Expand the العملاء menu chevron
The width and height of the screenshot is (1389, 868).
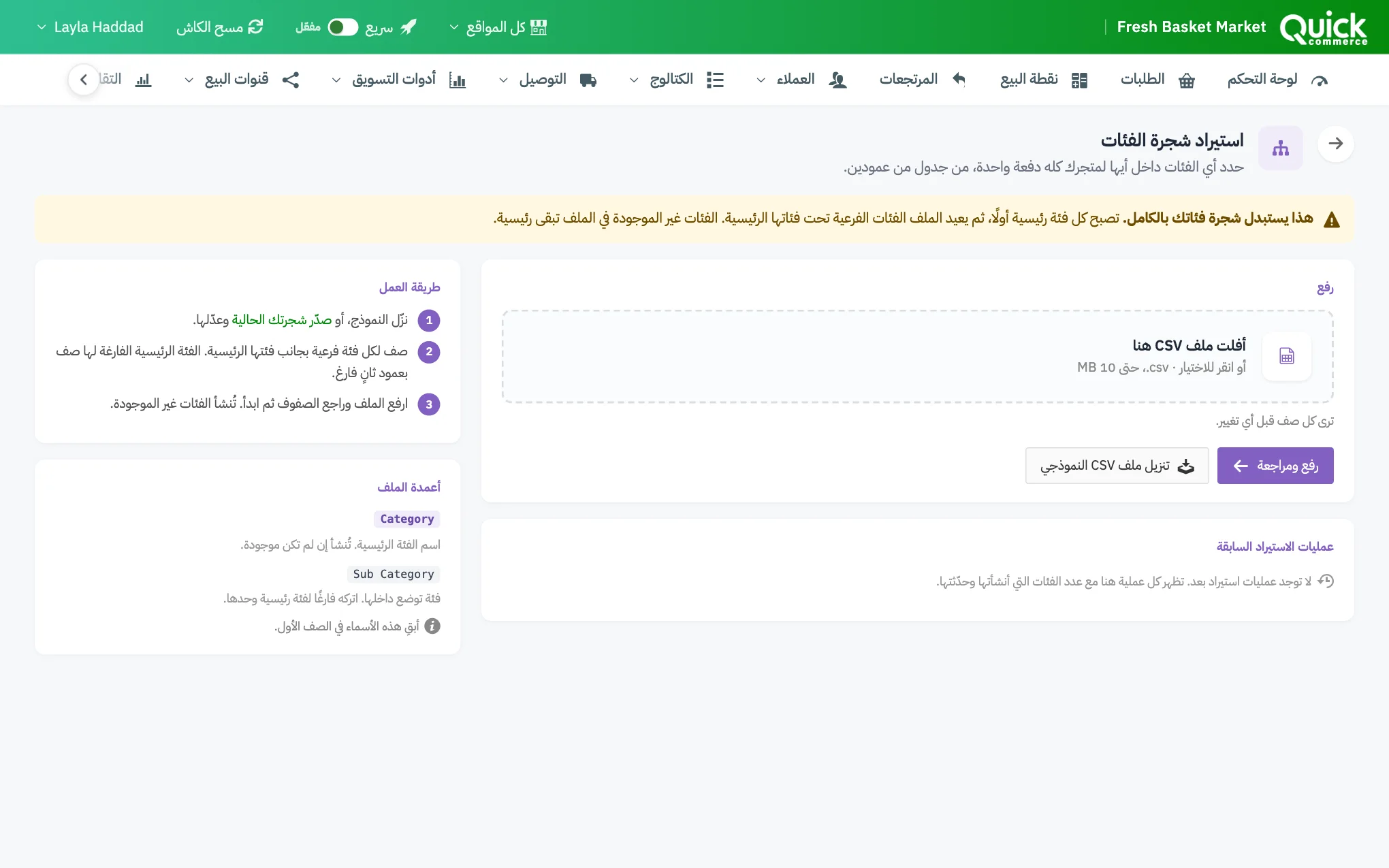pyautogui.click(x=761, y=80)
